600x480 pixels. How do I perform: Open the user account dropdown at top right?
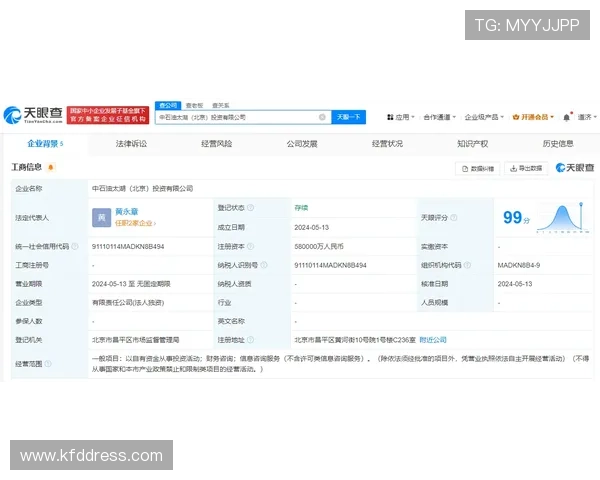587,117
